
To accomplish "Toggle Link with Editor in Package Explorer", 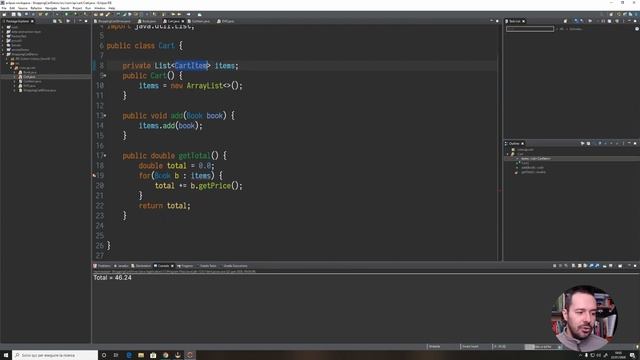I will click(60, 21).
